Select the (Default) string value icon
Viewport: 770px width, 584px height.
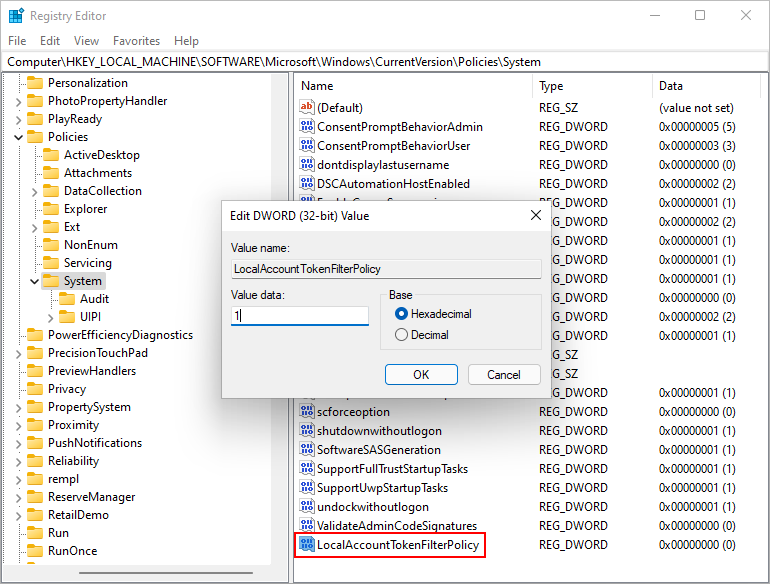pos(306,107)
